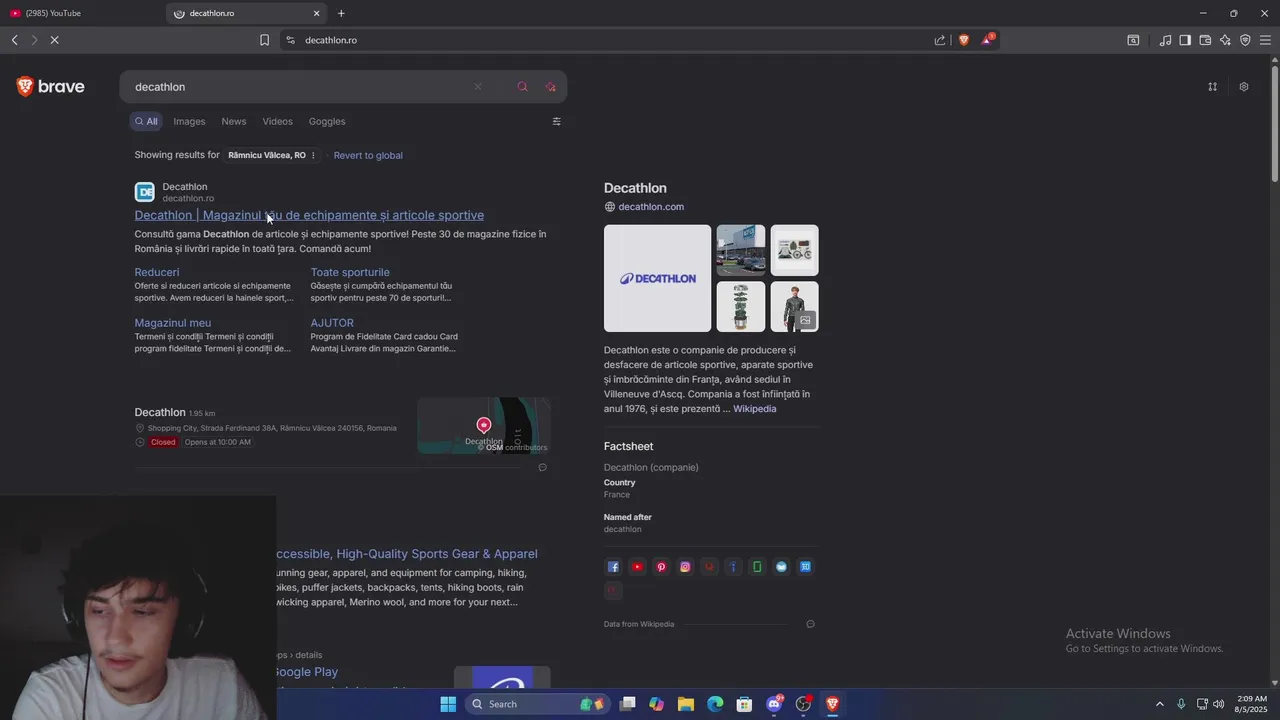This screenshot has width=1280, height=720.
Task: Click the feedback bubble under the map result
Action: point(543,467)
